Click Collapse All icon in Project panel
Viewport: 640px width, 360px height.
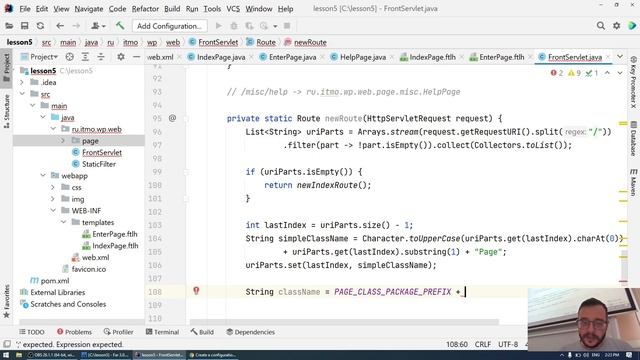pyautogui.click(x=100, y=57)
